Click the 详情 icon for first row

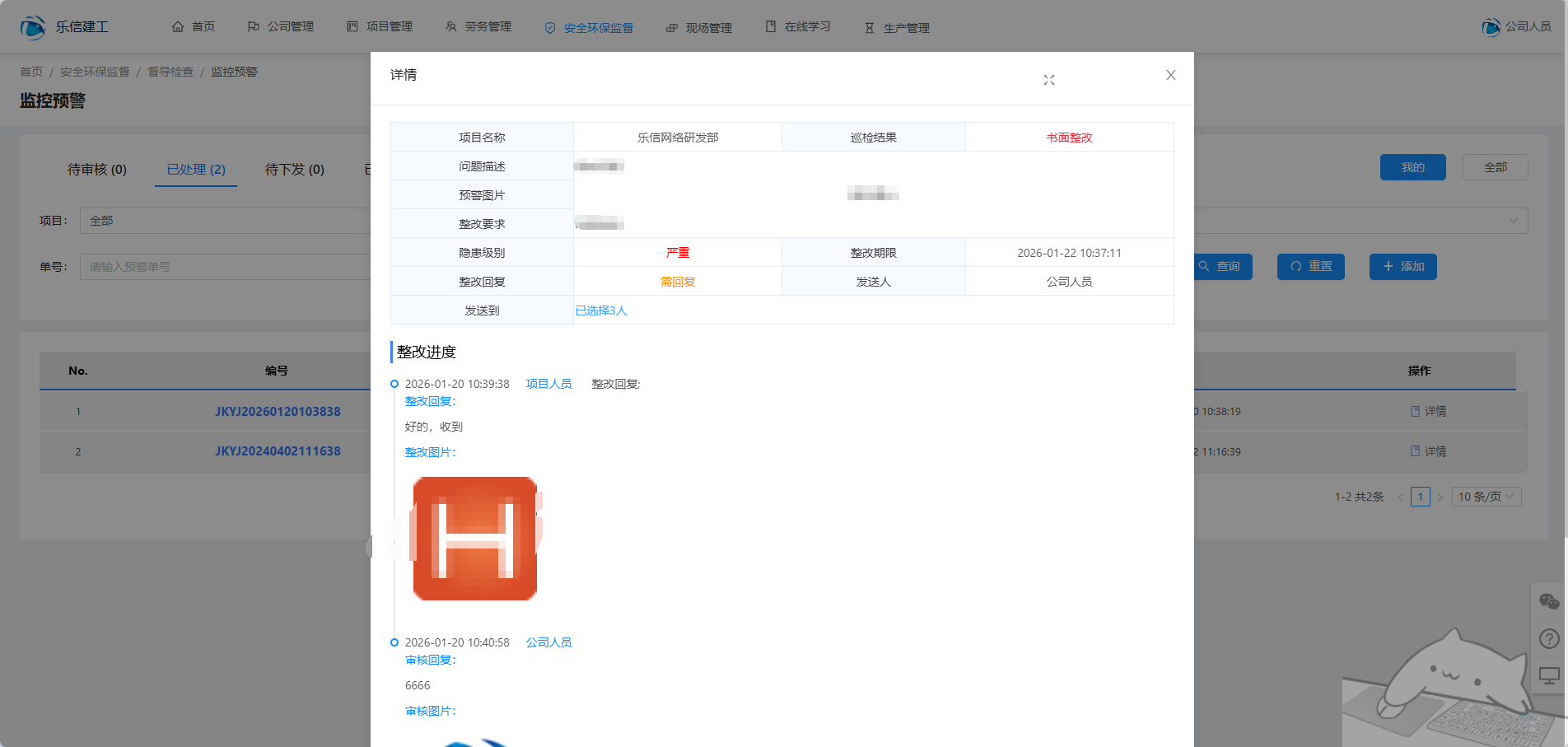1415,411
